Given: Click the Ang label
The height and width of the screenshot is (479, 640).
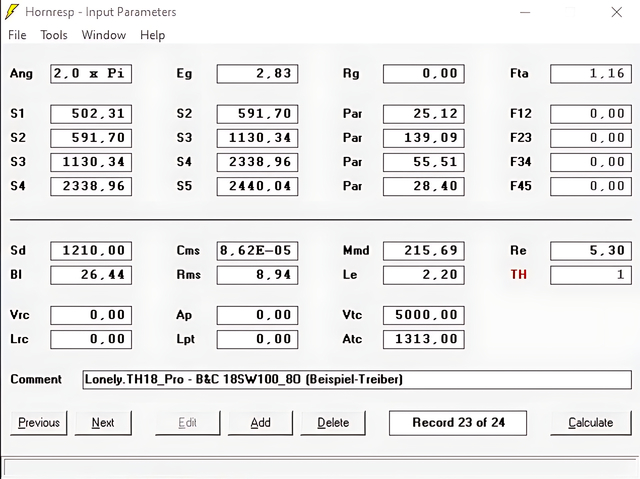Looking at the screenshot, I should (21, 74).
